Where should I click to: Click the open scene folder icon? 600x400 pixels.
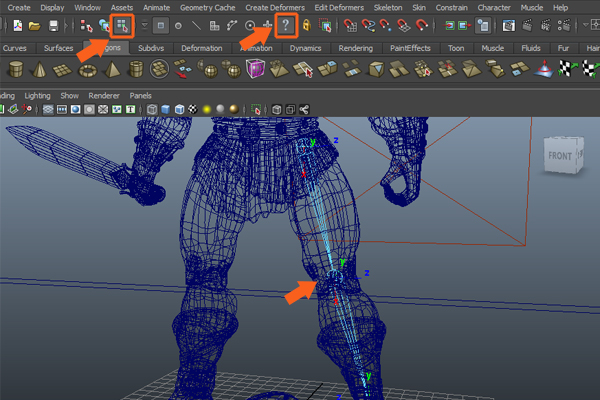coord(35,25)
